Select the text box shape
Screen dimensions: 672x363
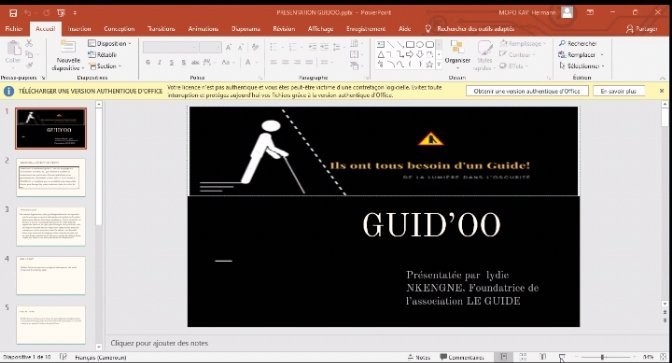pyautogui.click(x=381, y=44)
